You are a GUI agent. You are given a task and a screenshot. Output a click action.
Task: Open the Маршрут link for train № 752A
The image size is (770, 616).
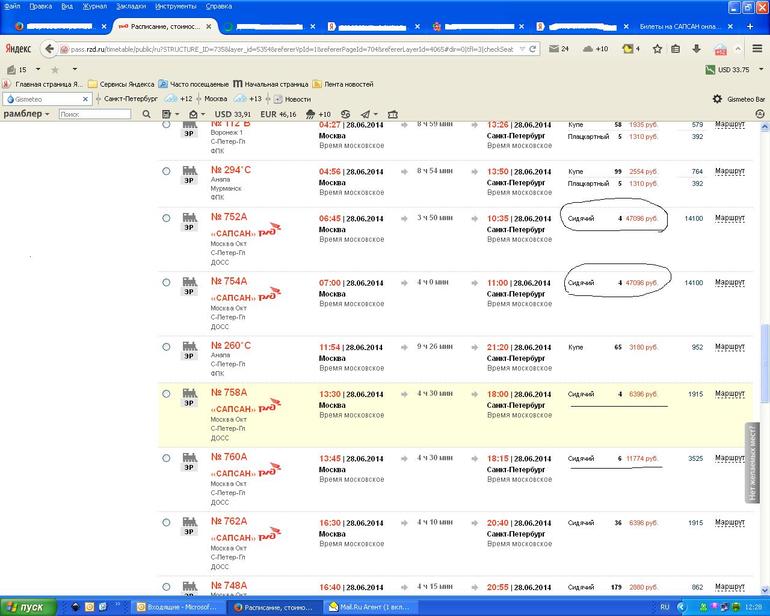click(730, 218)
